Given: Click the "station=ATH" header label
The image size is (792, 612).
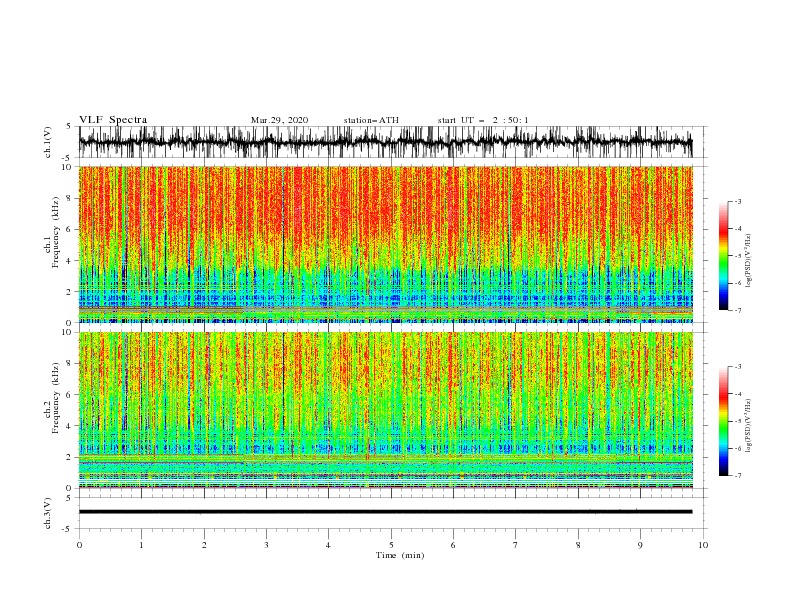Looking at the screenshot, I should pos(371,120).
